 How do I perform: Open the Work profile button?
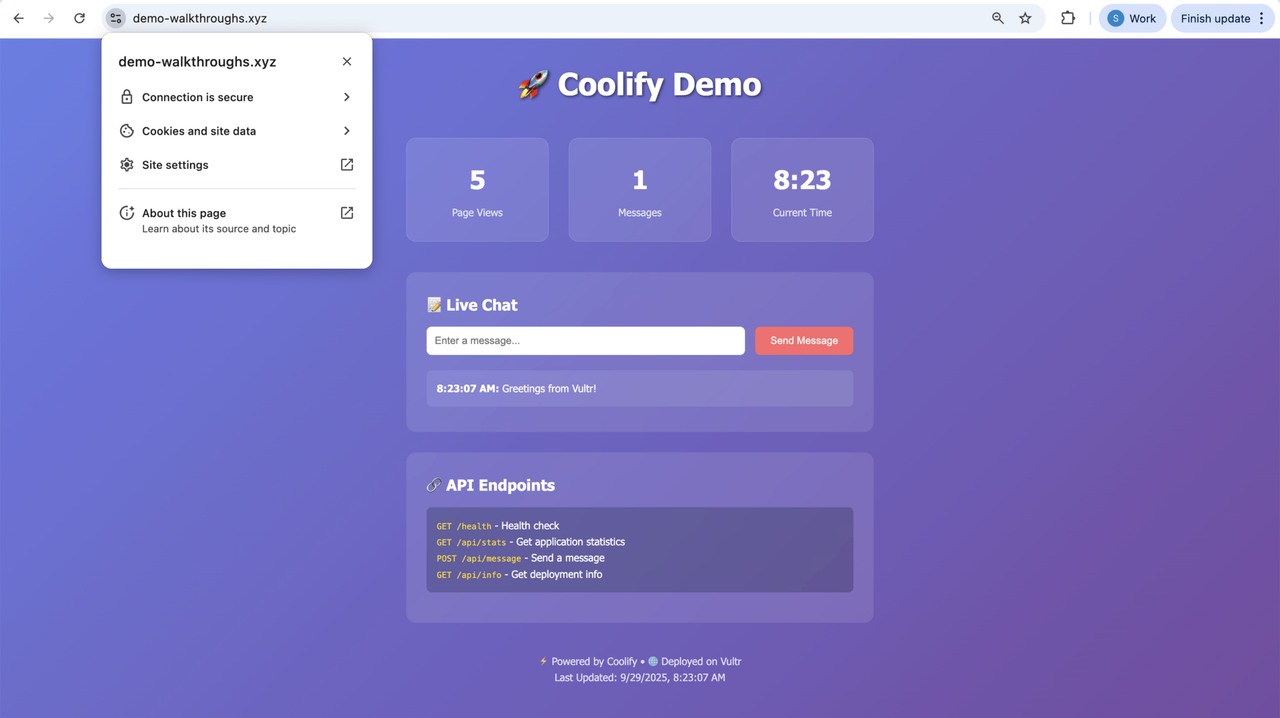(1132, 18)
